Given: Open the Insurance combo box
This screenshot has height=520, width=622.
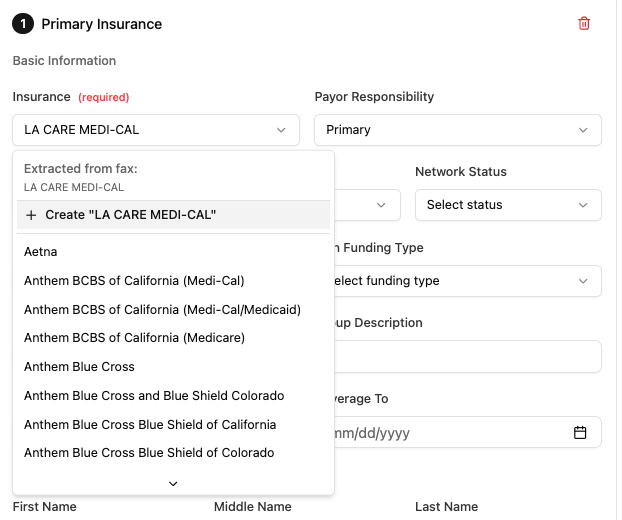Looking at the screenshot, I should click(156, 130).
